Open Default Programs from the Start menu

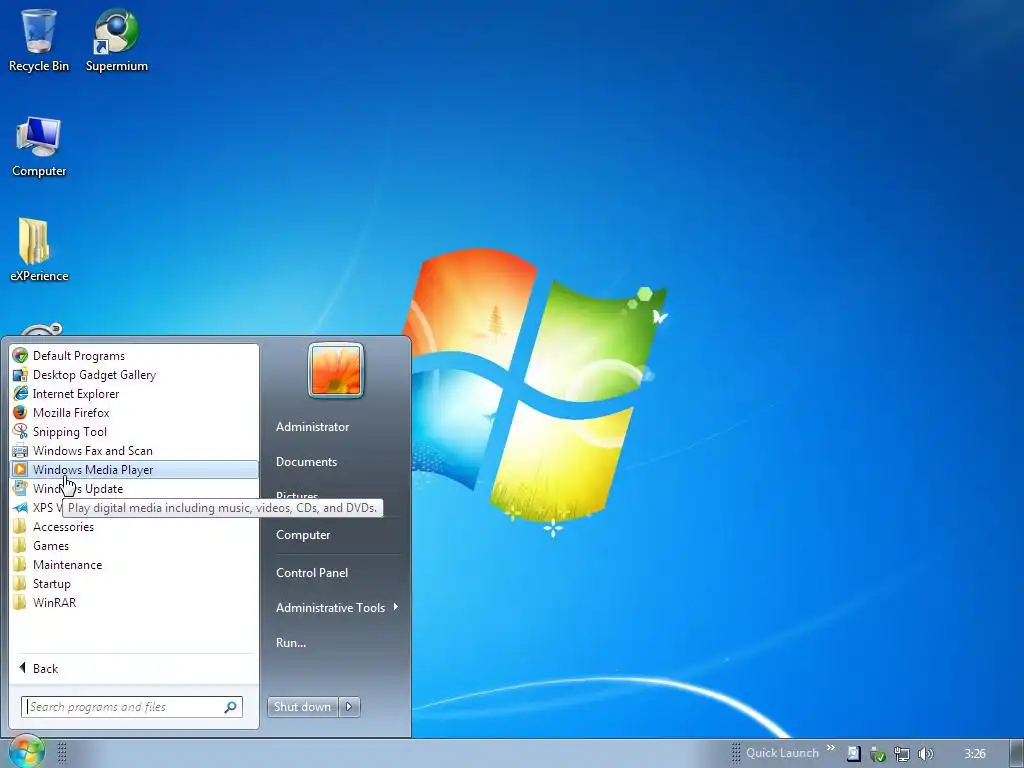[134, 356]
